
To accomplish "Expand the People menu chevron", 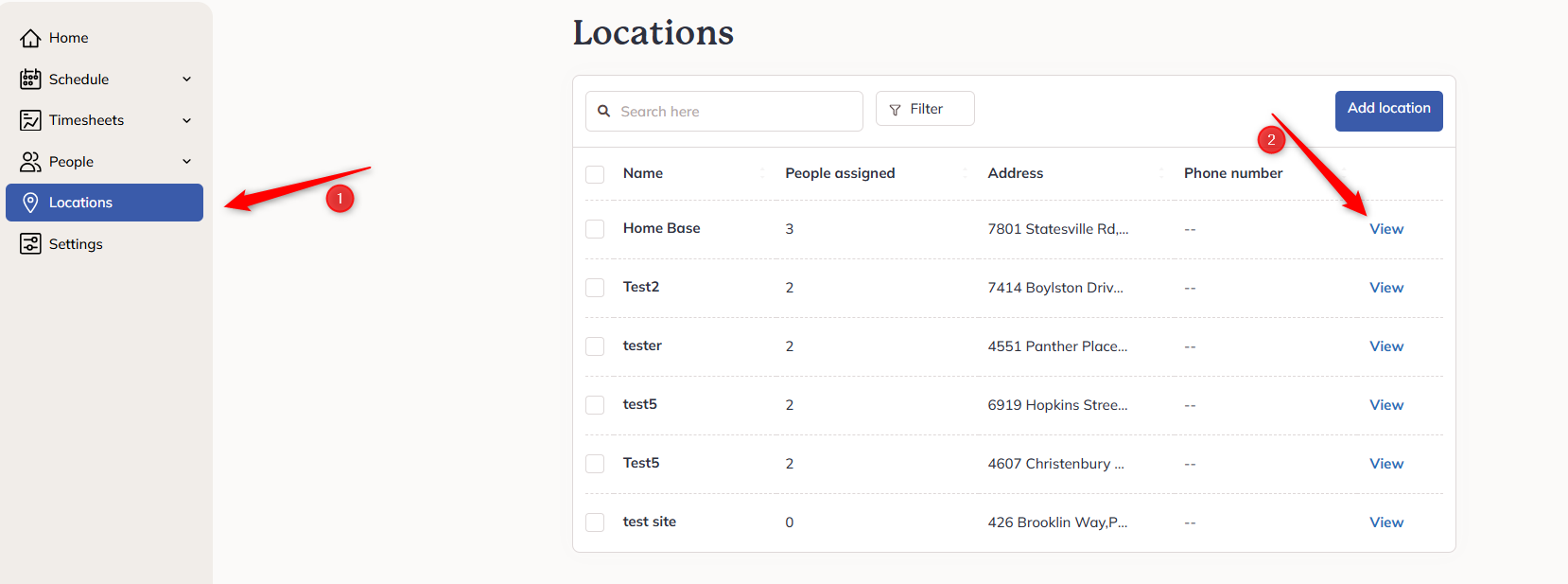I will 186,162.
